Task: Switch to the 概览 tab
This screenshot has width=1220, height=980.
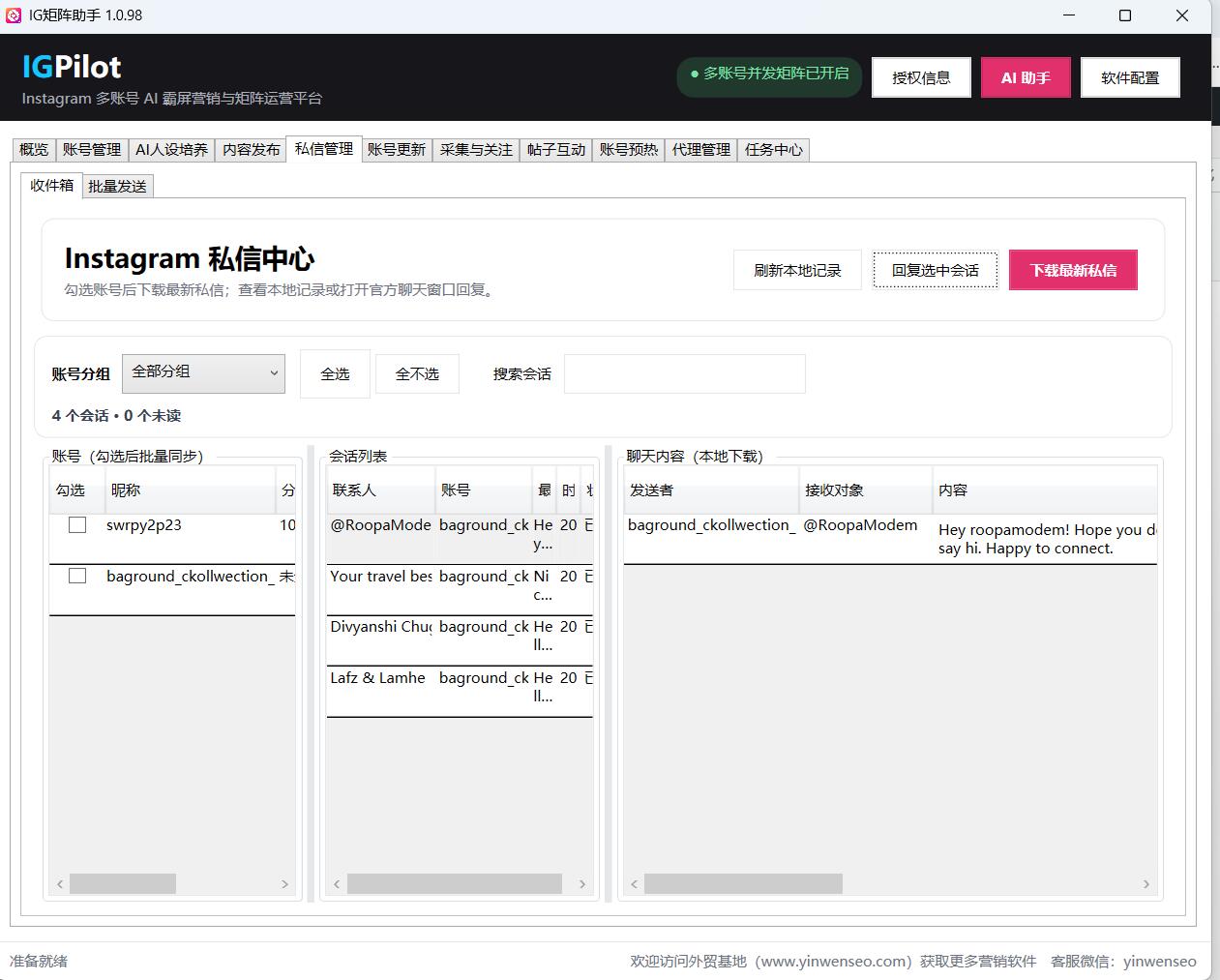Action: [34, 149]
